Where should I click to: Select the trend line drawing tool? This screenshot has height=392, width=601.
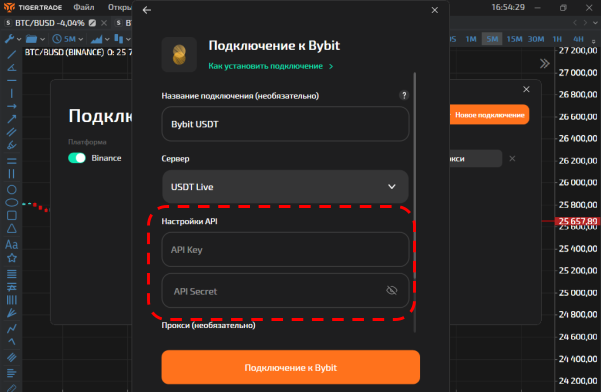click(x=11, y=55)
